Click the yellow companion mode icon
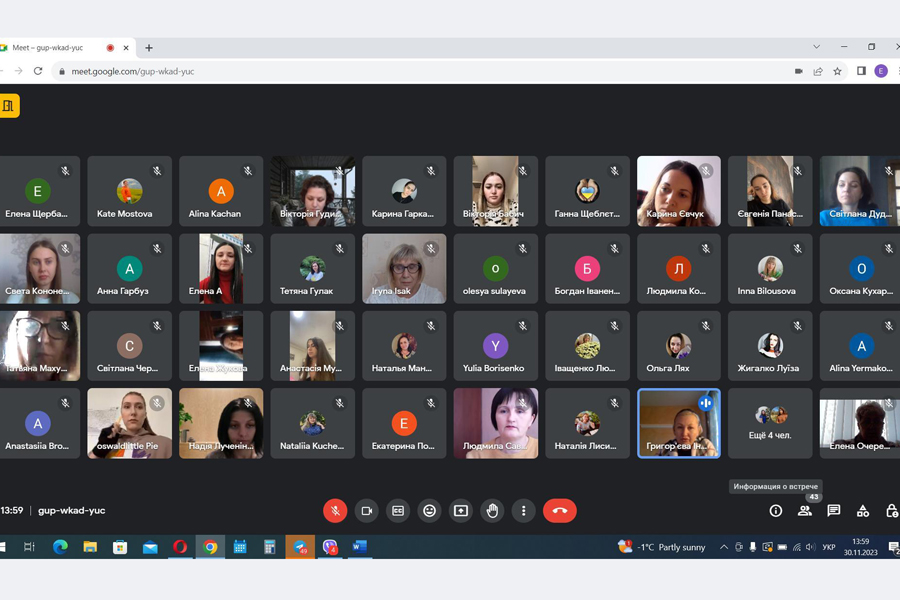900x600 pixels. [9, 106]
